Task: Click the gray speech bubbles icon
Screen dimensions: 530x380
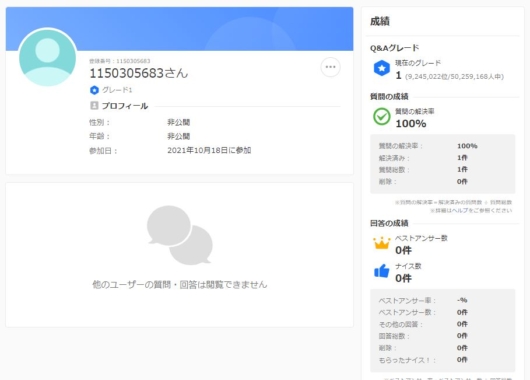Action: pos(179,235)
